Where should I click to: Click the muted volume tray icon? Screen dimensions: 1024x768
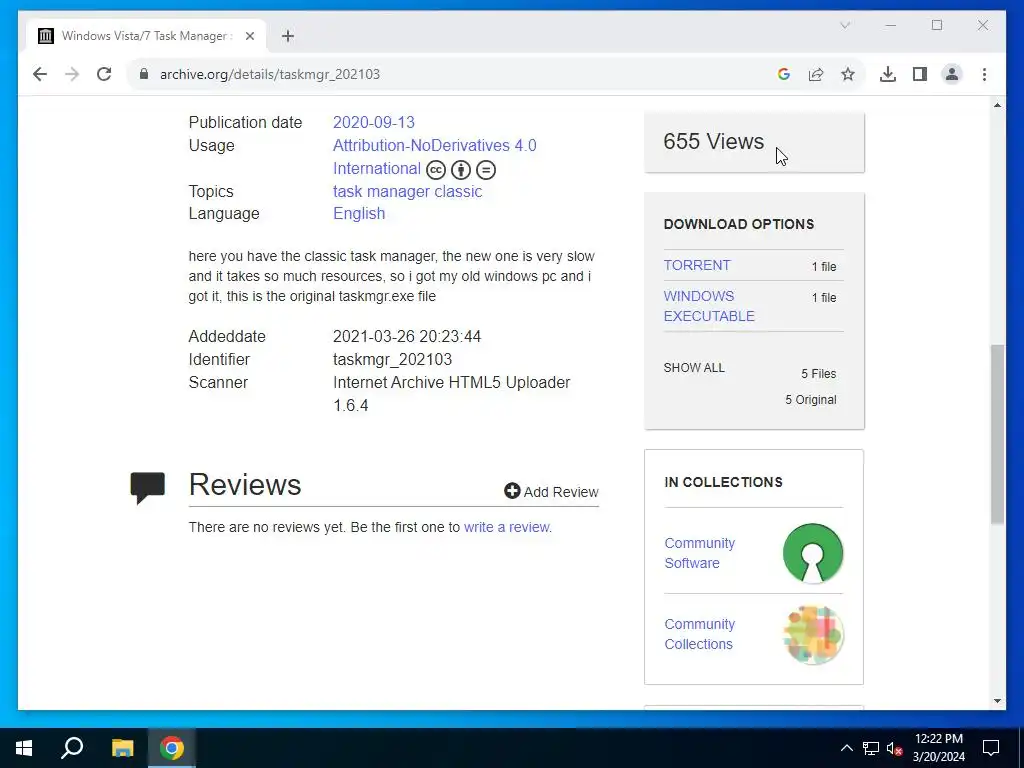[x=895, y=748]
